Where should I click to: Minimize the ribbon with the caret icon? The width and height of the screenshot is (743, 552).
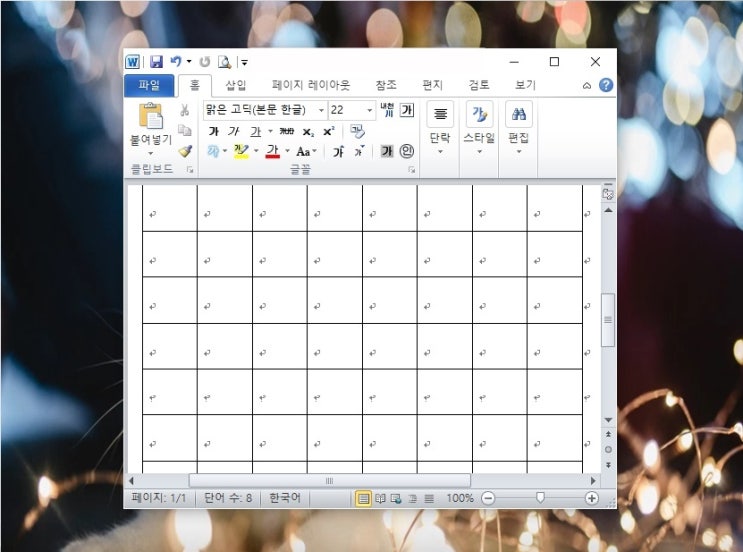(587, 86)
